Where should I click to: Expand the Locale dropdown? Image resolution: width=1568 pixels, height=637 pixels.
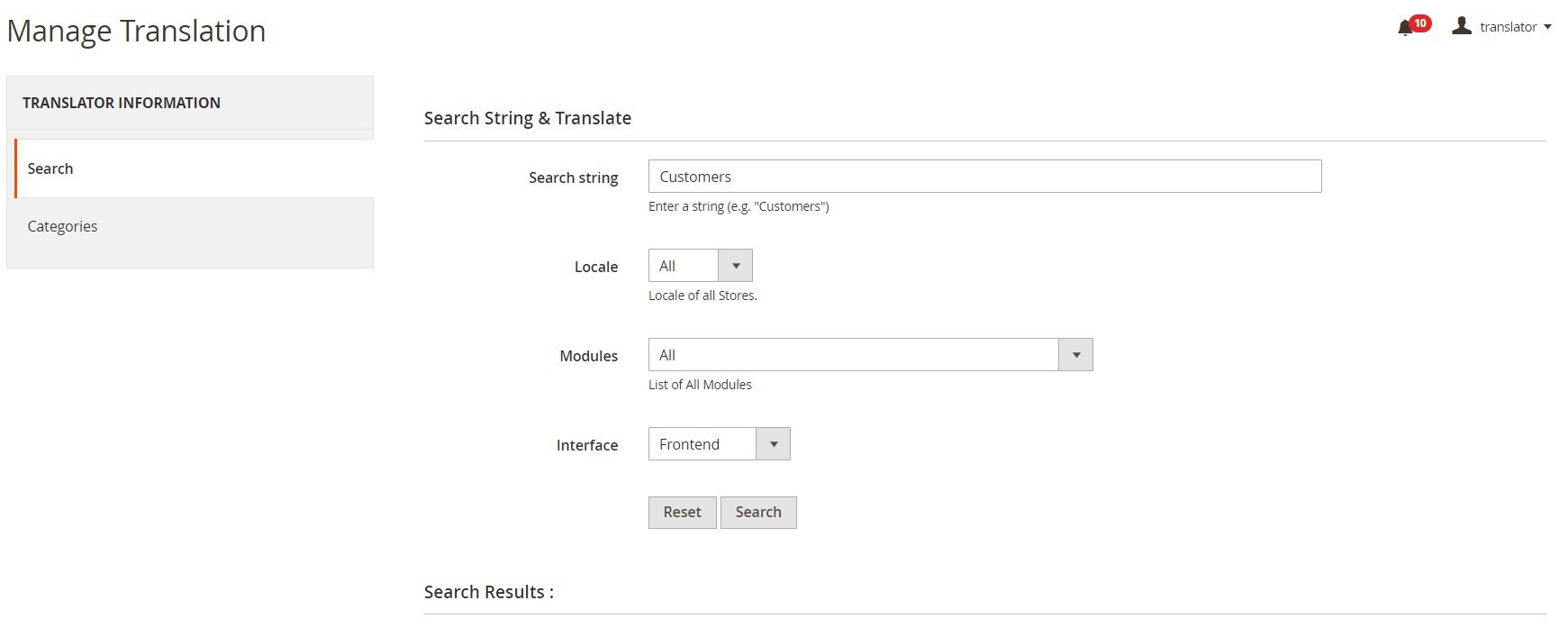click(700, 266)
